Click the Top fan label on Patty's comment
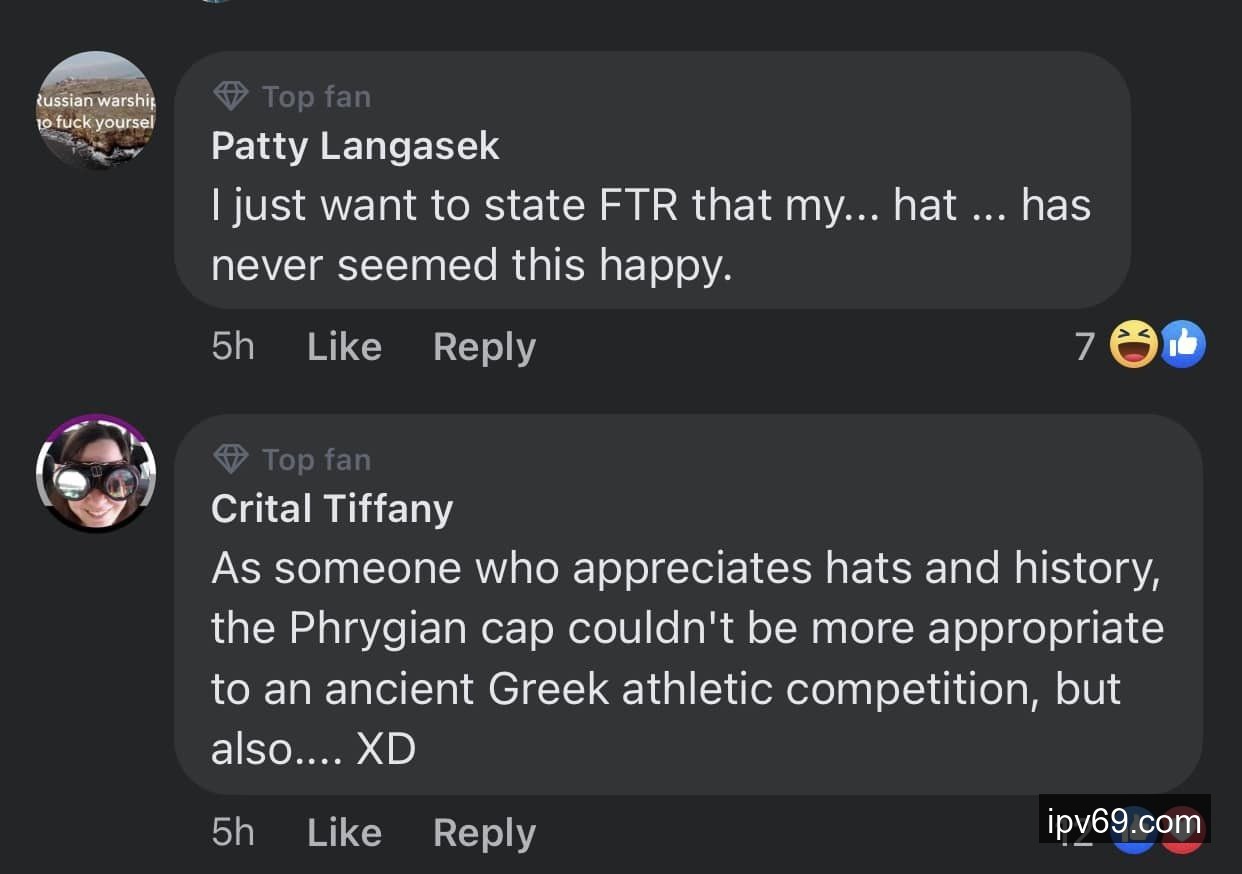This screenshot has width=1242, height=874. point(316,97)
